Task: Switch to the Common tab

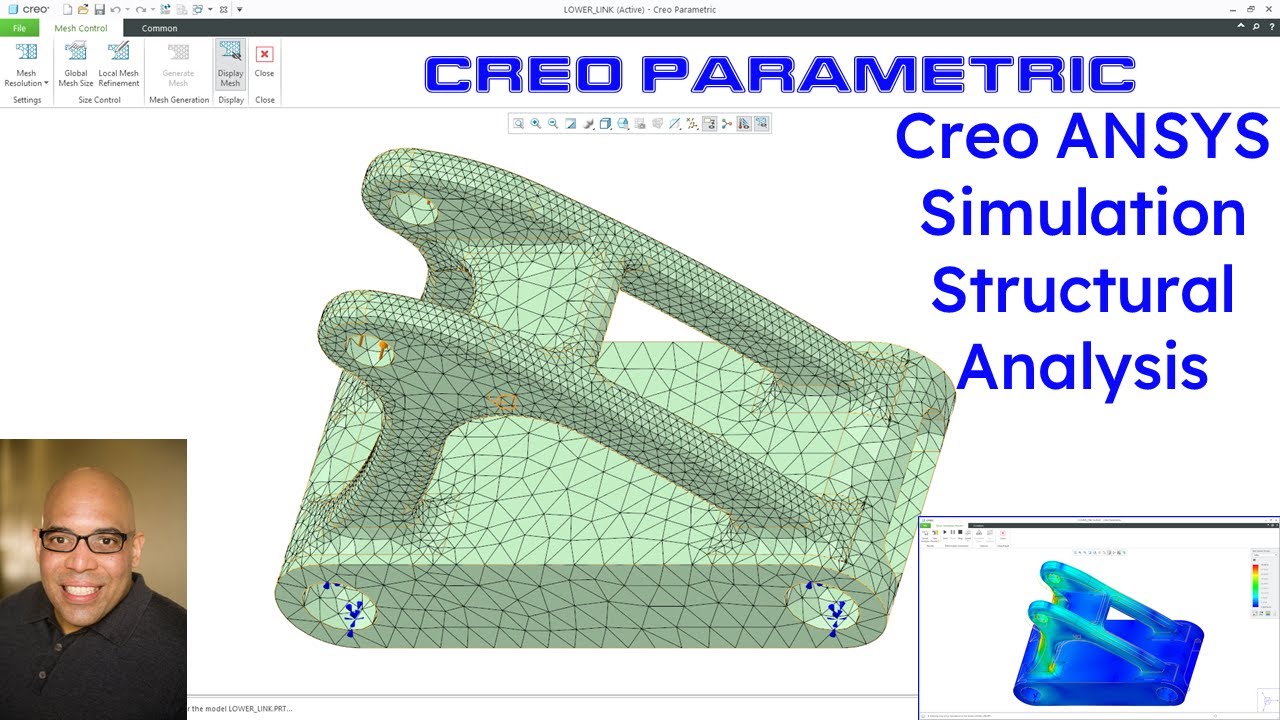Action: click(159, 28)
